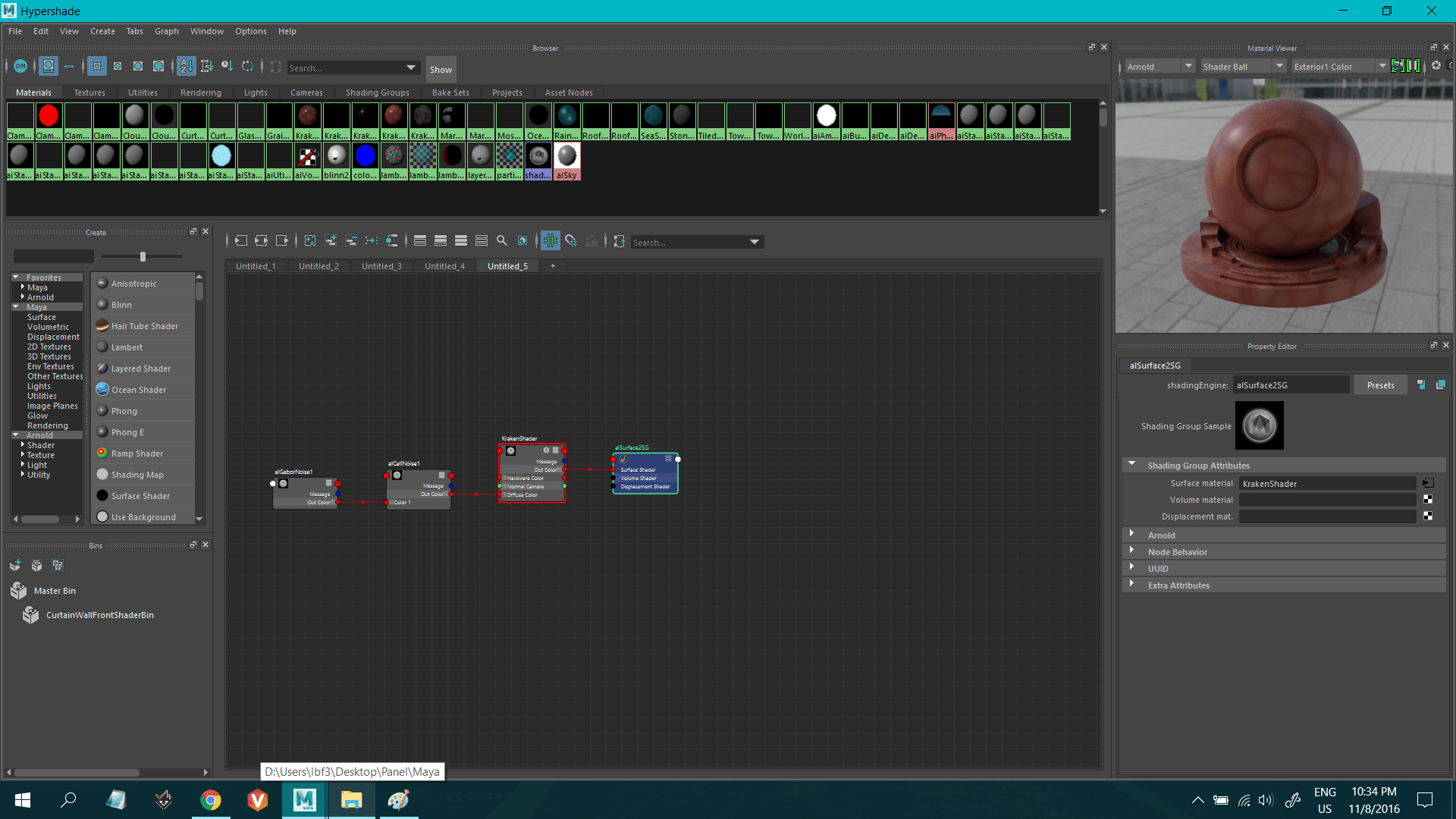Click the Create panel filter input field
This screenshot has height=819, width=1456.
point(54,256)
